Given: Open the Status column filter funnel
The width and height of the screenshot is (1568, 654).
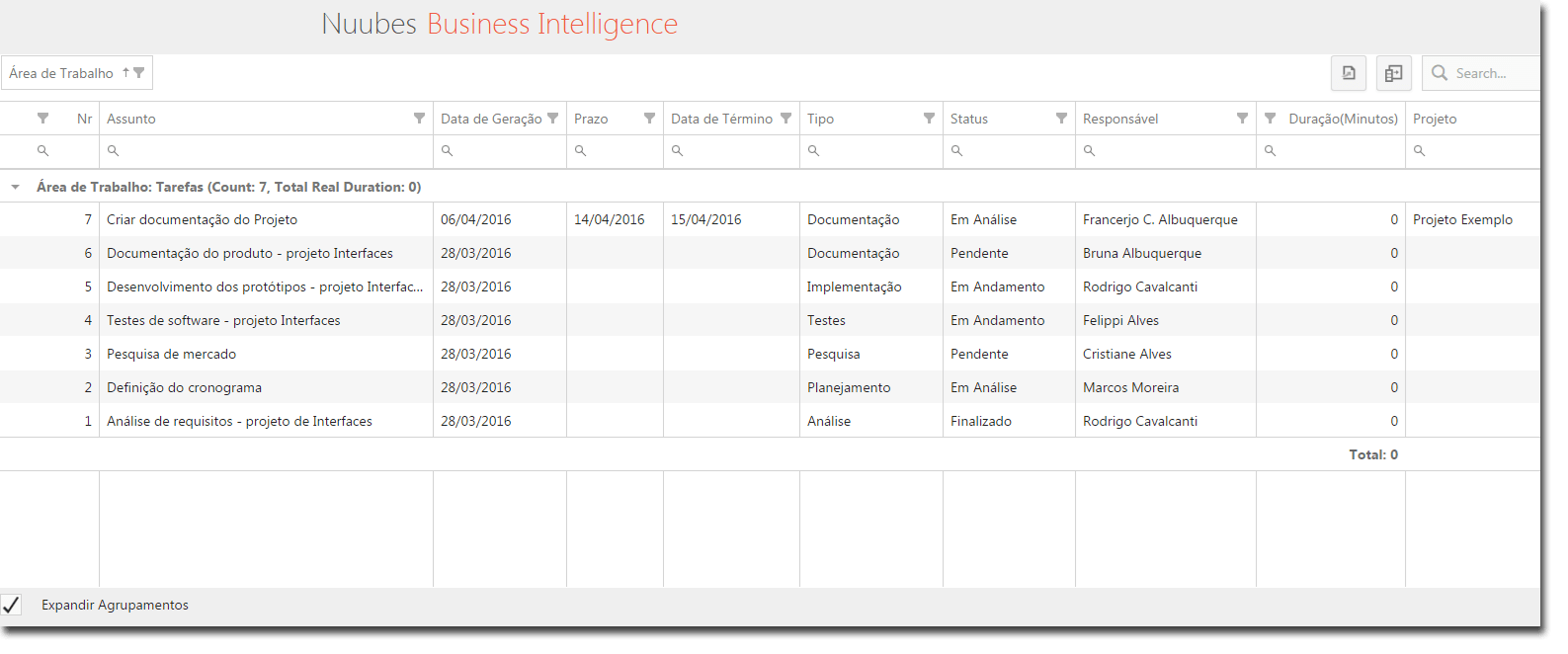Looking at the screenshot, I should click(x=1061, y=119).
